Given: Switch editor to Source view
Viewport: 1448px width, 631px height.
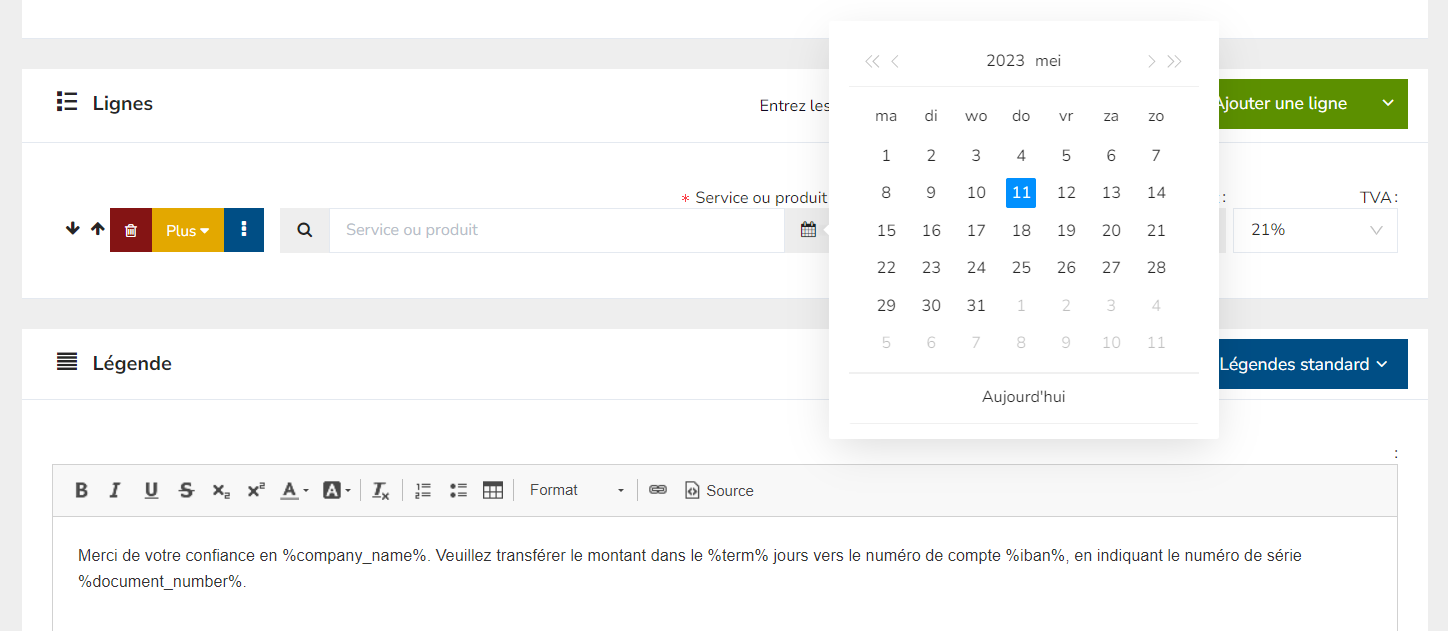Looking at the screenshot, I should tap(719, 490).
